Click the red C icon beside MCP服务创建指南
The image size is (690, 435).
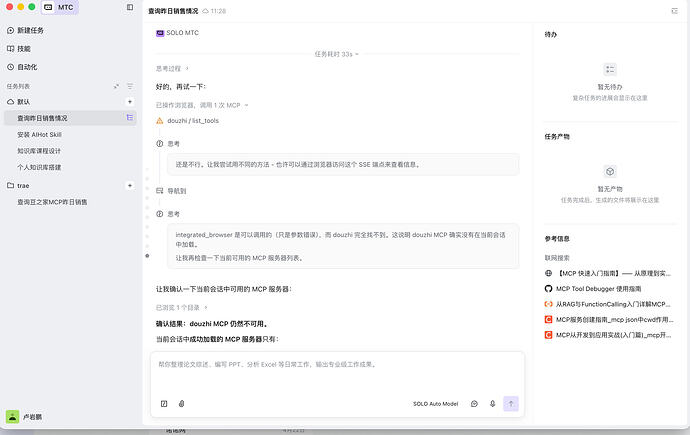click(548, 319)
